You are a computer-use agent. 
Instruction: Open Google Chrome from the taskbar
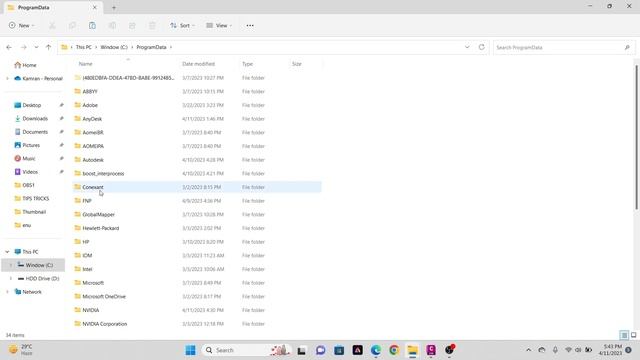pyautogui.click(x=394, y=350)
